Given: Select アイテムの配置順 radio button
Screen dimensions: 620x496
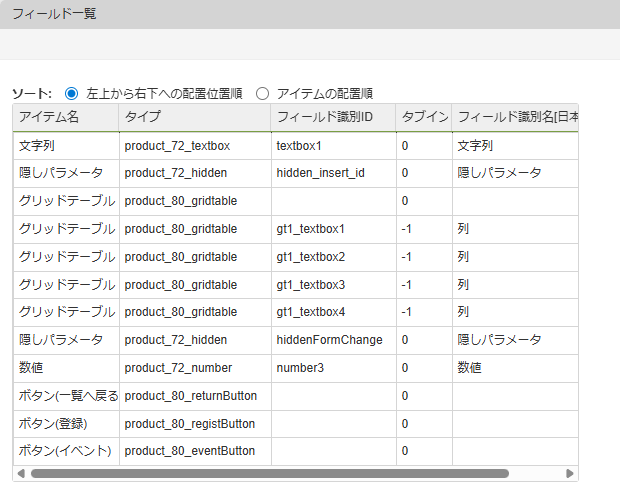Looking at the screenshot, I should (x=263, y=93).
